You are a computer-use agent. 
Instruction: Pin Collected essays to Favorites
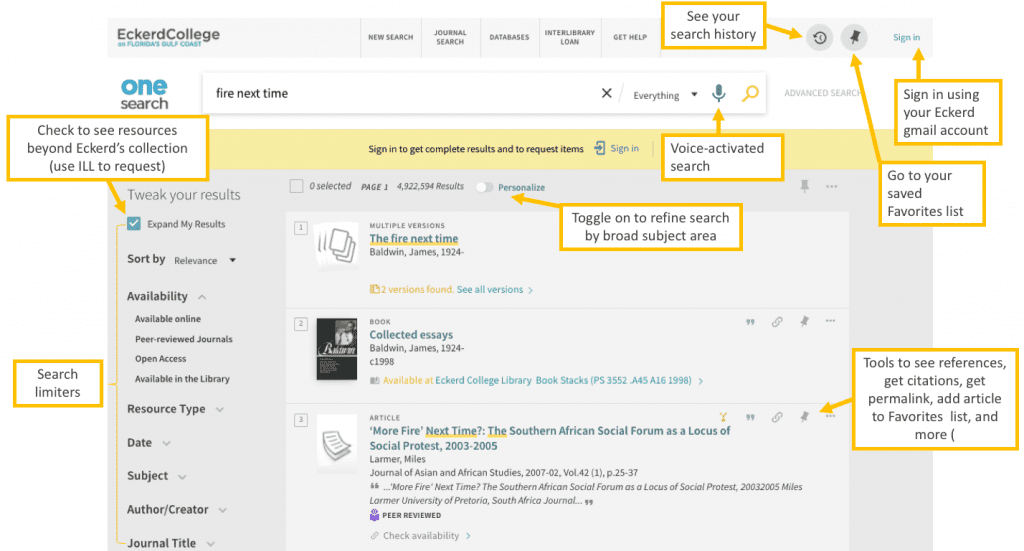coord(805,321)
